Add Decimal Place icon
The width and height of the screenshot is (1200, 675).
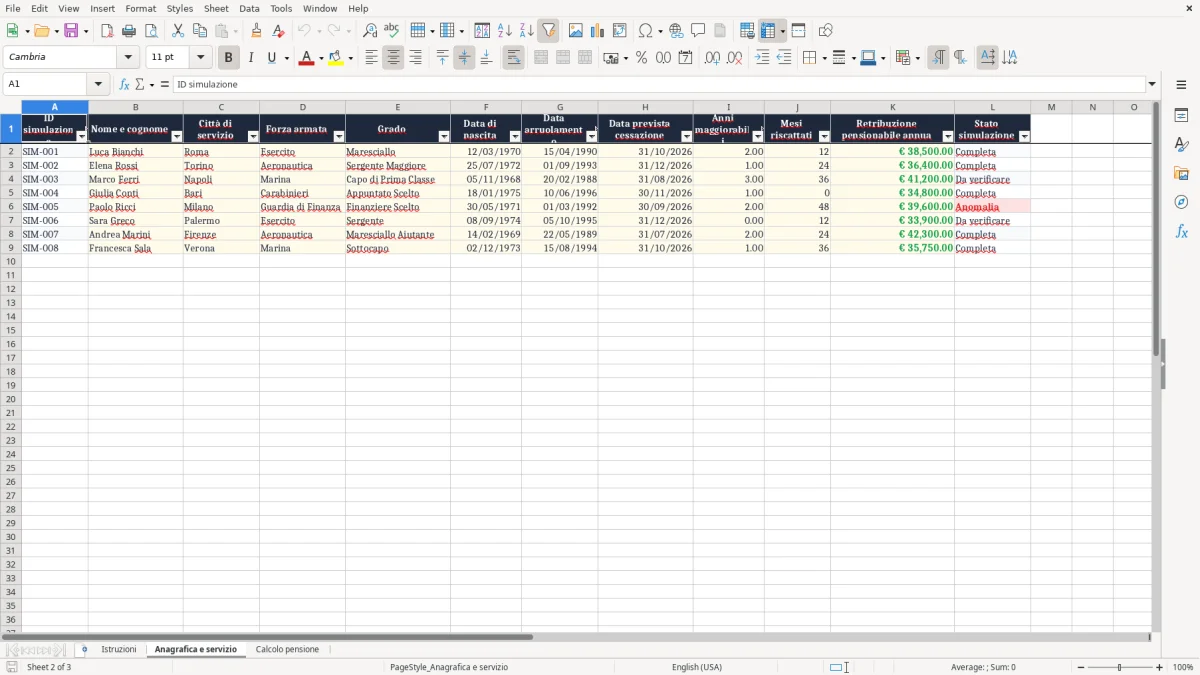[x=712, y=58]
